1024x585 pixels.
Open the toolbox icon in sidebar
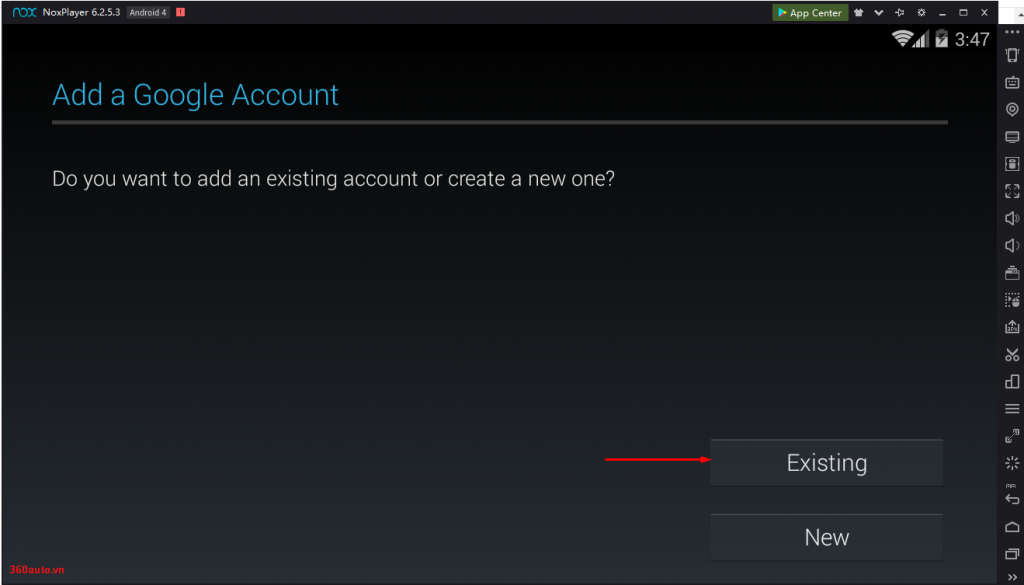click(x=1012, y=272)
